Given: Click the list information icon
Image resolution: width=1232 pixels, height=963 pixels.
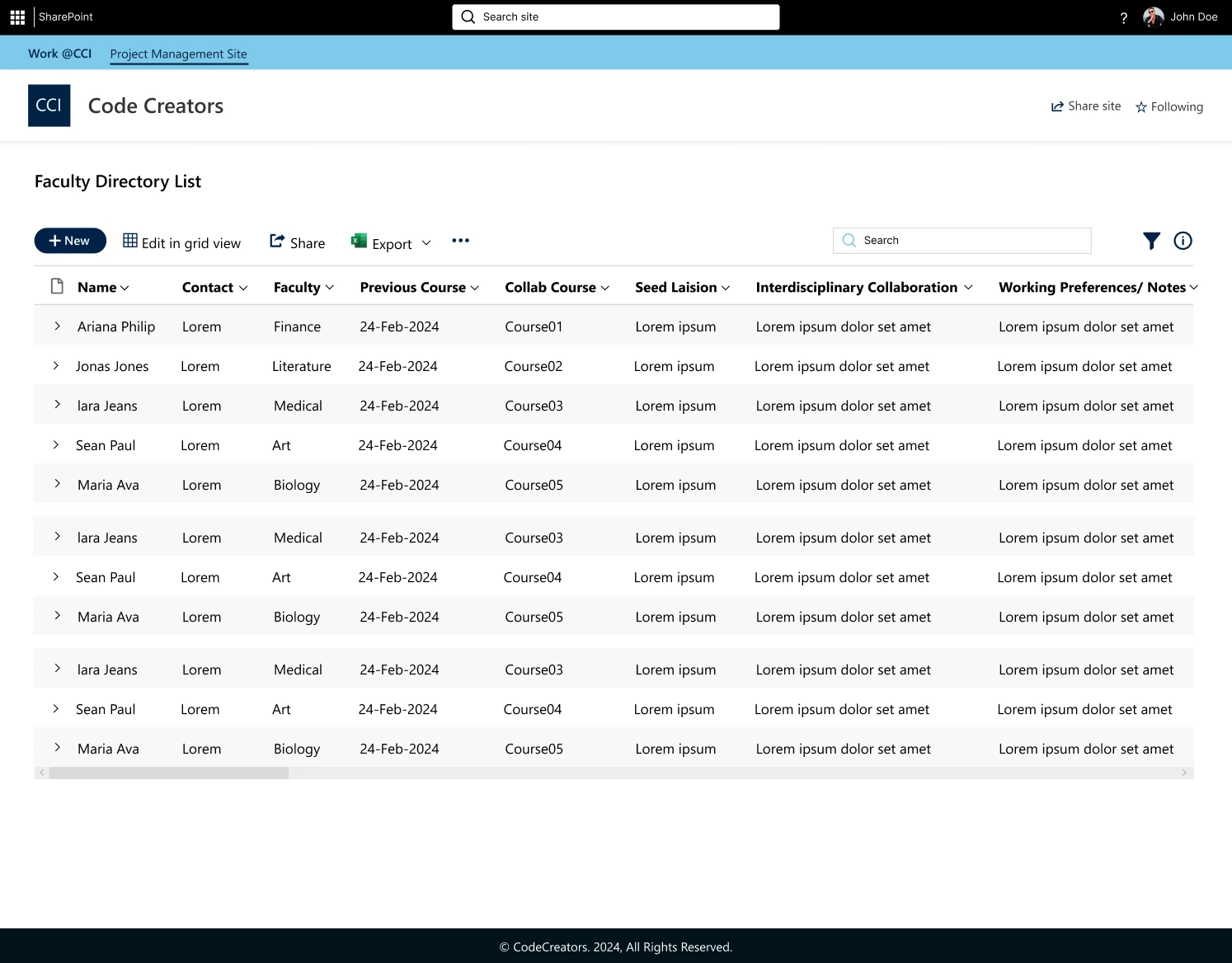Looking at the screenshot, I should coord(1183,241).
